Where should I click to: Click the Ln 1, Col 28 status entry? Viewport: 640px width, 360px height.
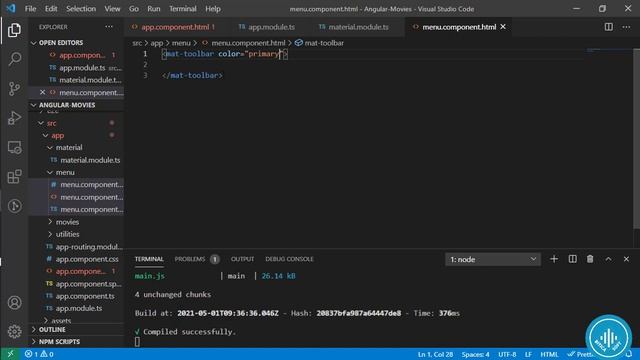tap(435, 354)
